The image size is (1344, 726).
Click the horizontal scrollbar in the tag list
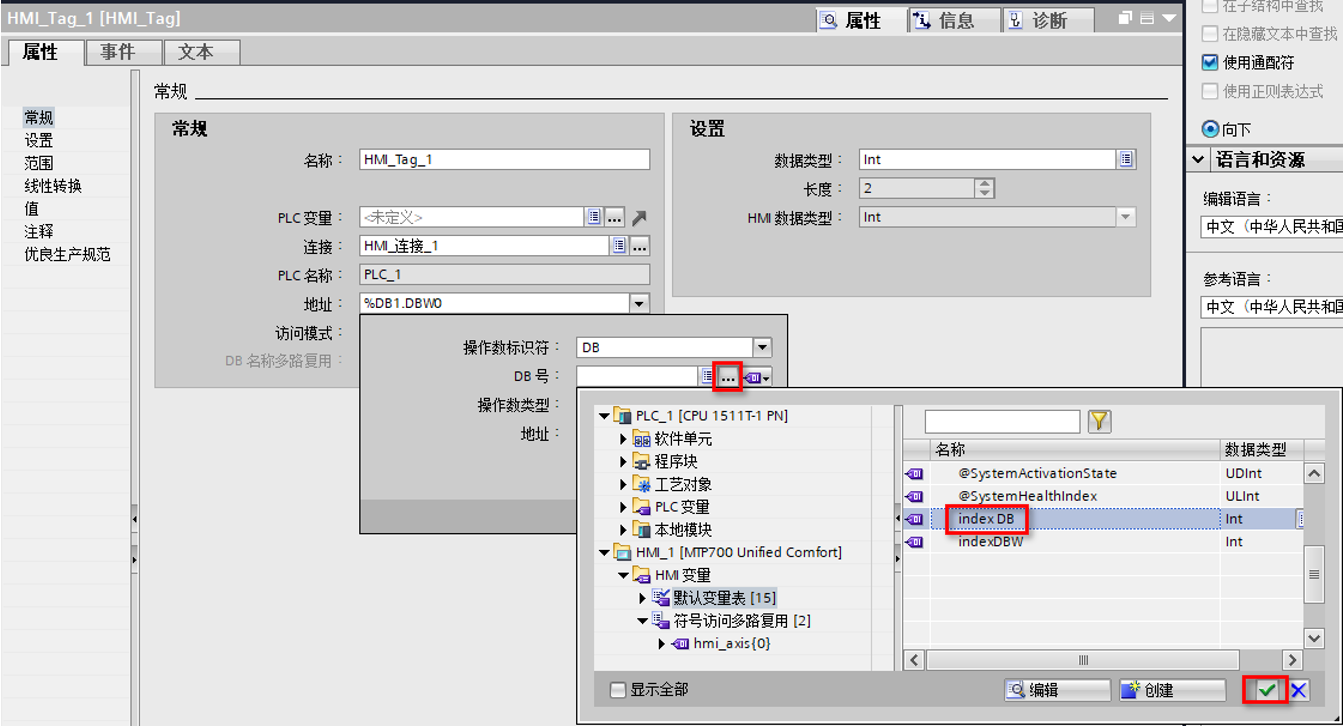click(x=1082, y=660)
